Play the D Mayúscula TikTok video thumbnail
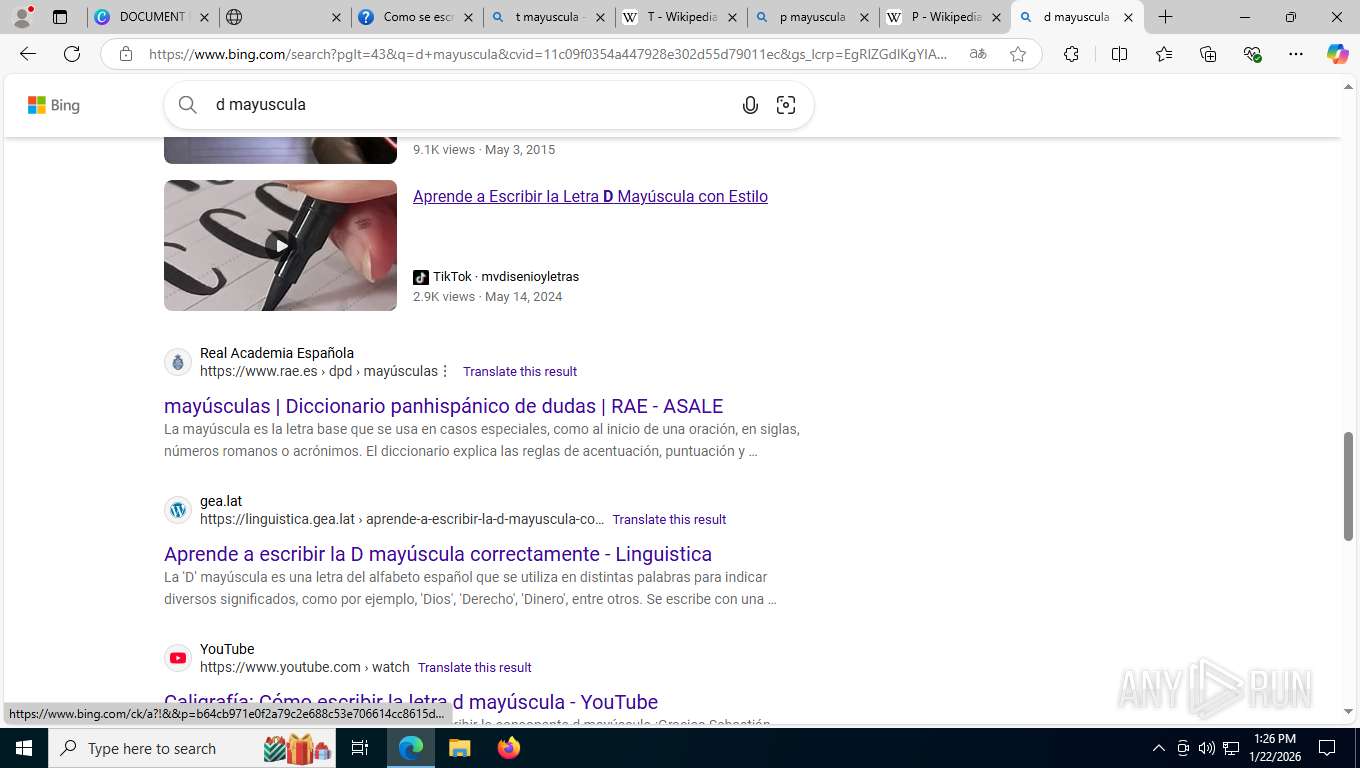This screenshot has height=768, width=1360. pos(280,245)
